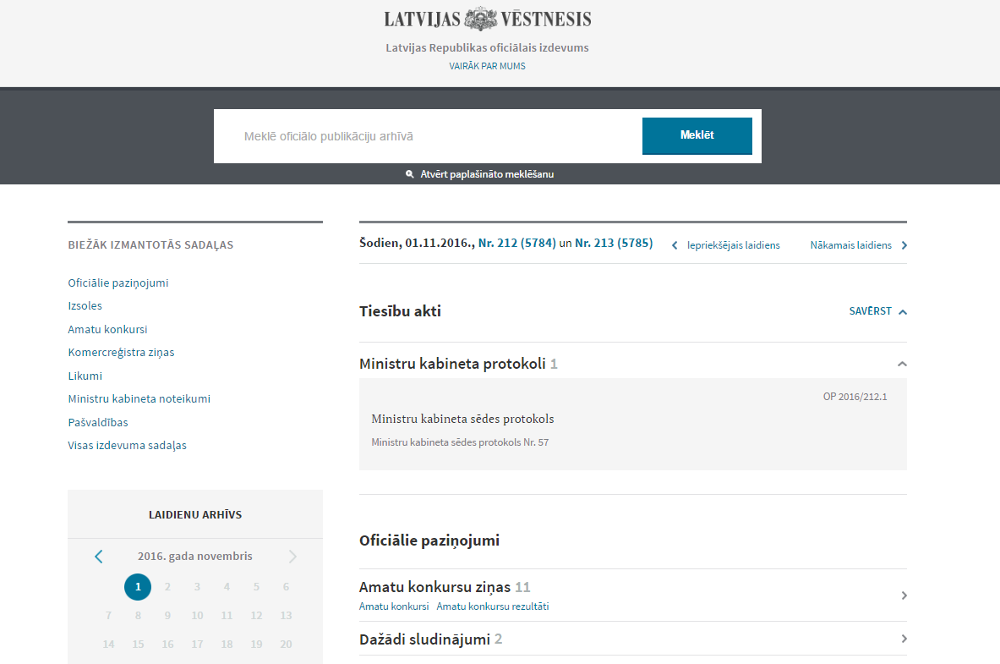Open the sidebar Amatu konkursi section link
Image resolution: width=1000 pixels, height=664 pixels.
point(107,329)
